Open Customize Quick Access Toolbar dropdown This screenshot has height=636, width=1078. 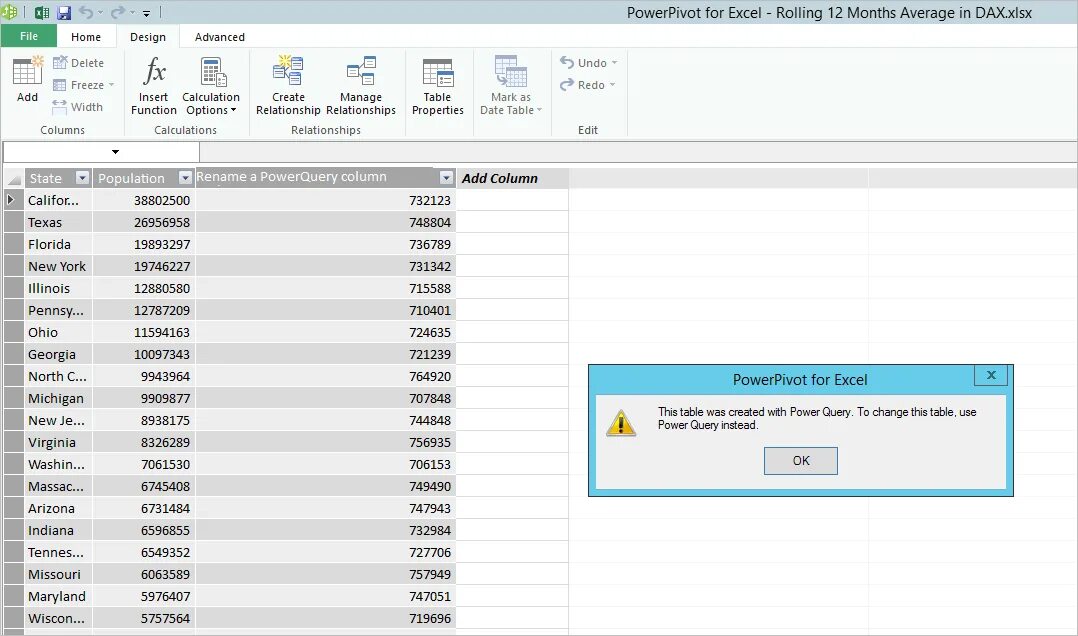pos(146,13)
